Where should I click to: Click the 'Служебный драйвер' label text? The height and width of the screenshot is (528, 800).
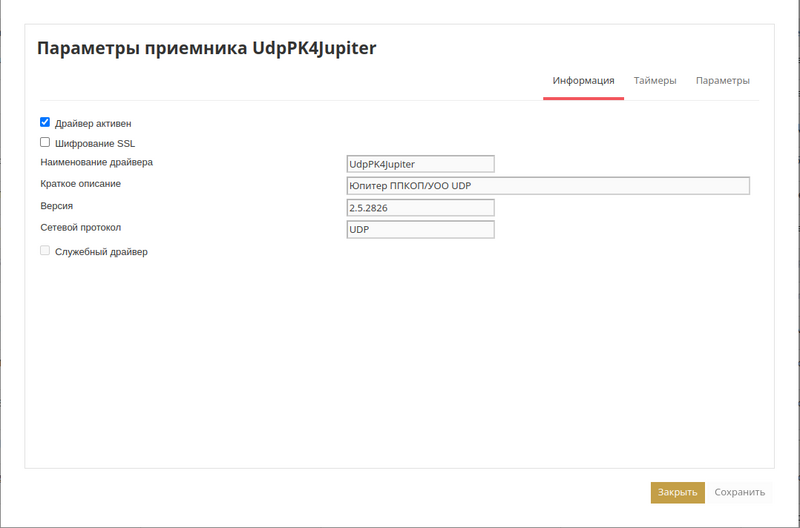[x=101, y=252]
